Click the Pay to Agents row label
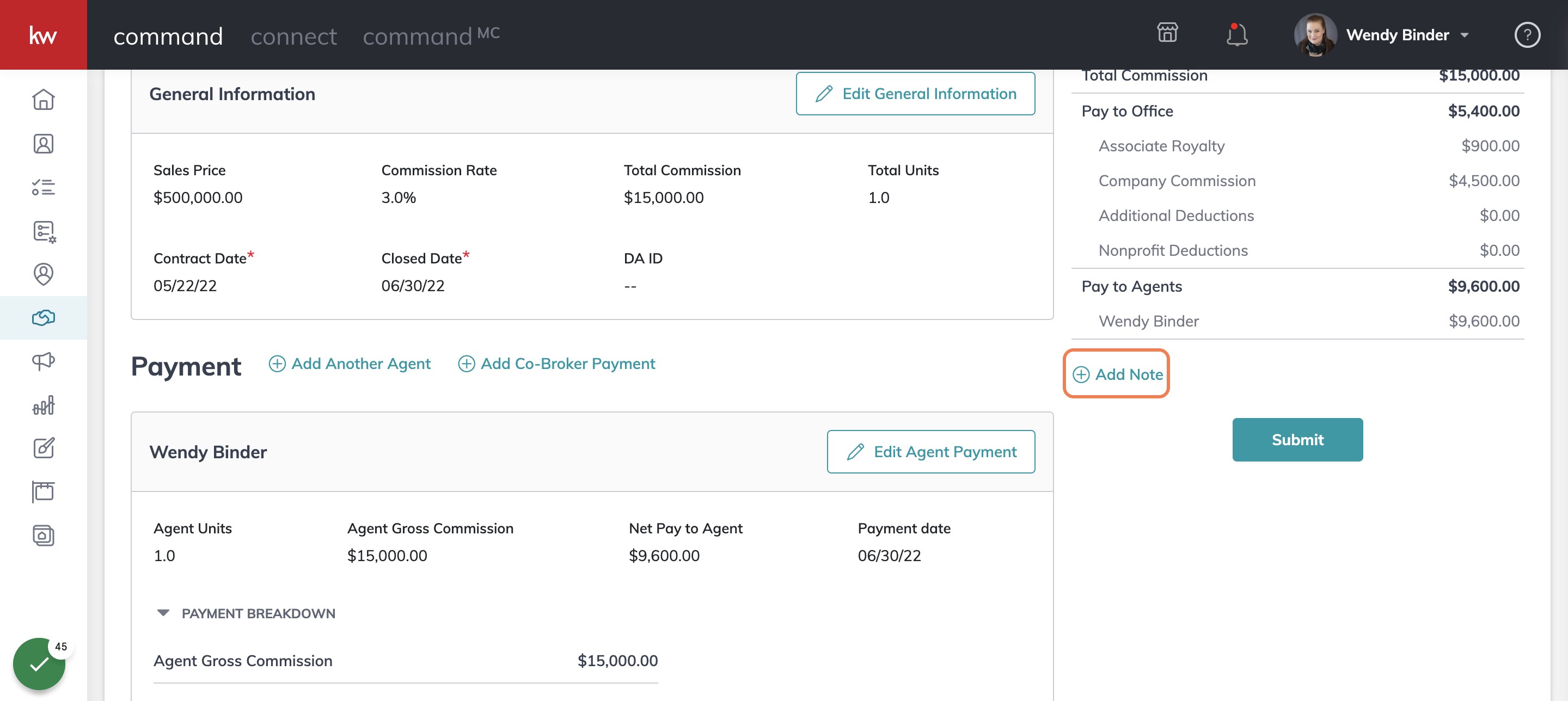 (1131, 286)
